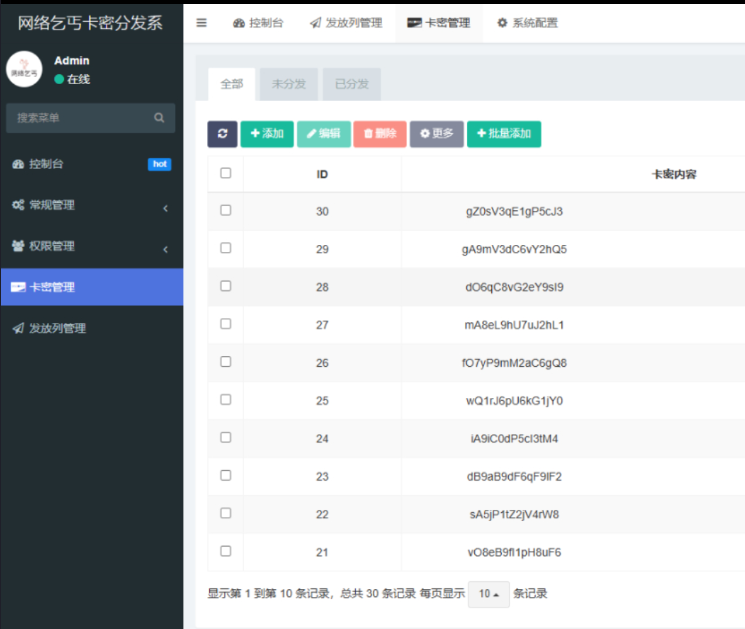745x629 pixels.
Task: Open the page size dropdown showing 10
Action: pos(489,594)
